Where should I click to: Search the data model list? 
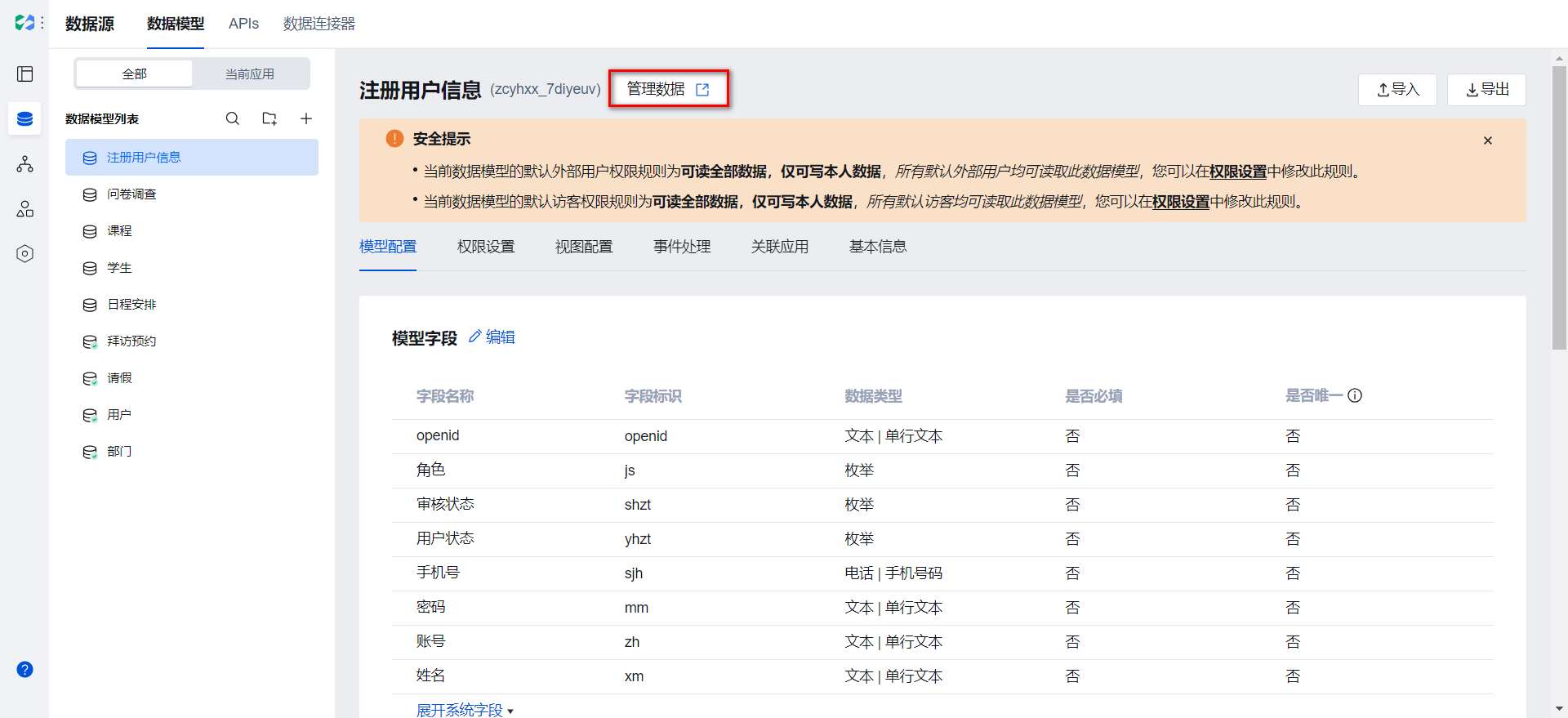pyautogui.click(x=233, y=118)
